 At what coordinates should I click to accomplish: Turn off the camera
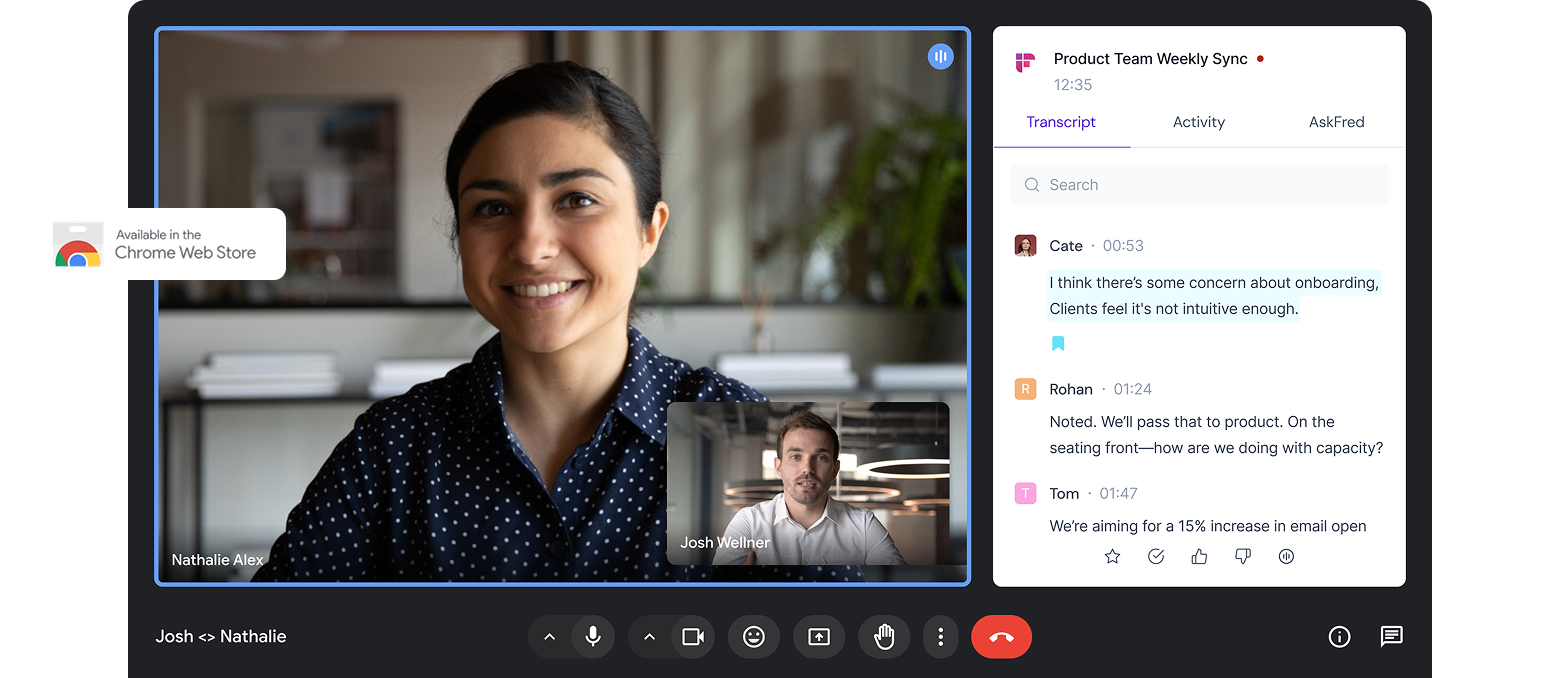point(693,637)
